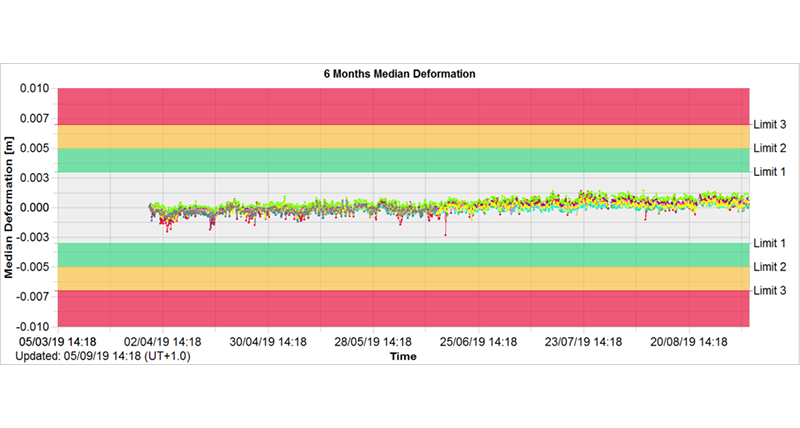Click the "Time" x-axis label

click(x=403, y=356)
